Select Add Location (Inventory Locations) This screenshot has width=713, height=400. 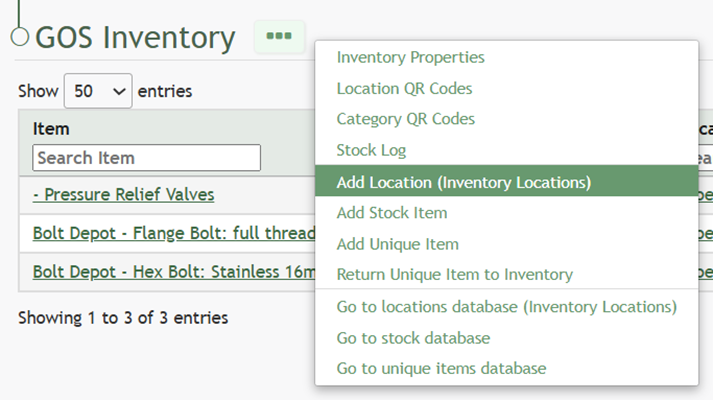pos(463,182)
